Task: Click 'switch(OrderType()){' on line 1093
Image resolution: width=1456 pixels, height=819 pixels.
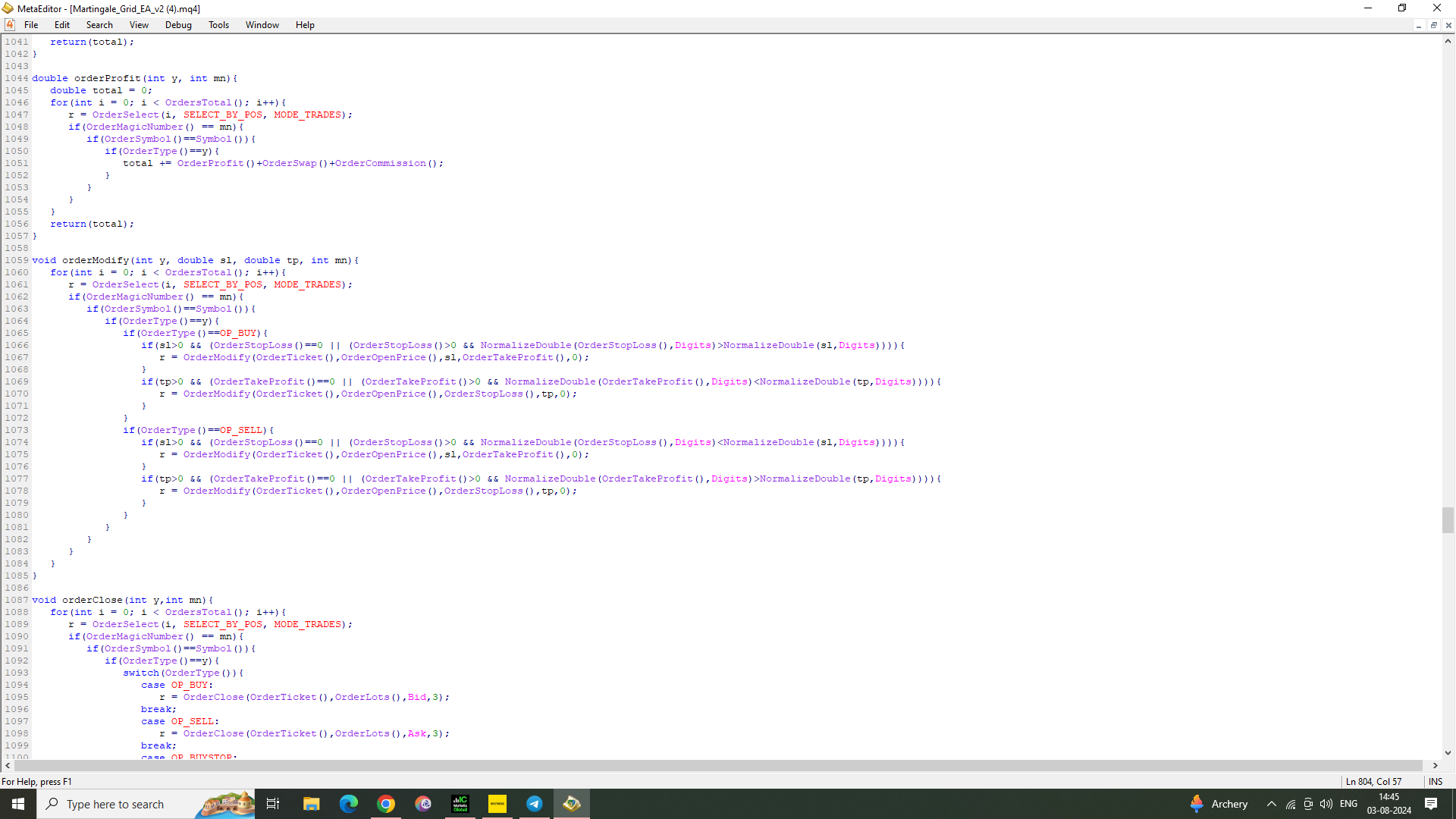Action: 184,673
